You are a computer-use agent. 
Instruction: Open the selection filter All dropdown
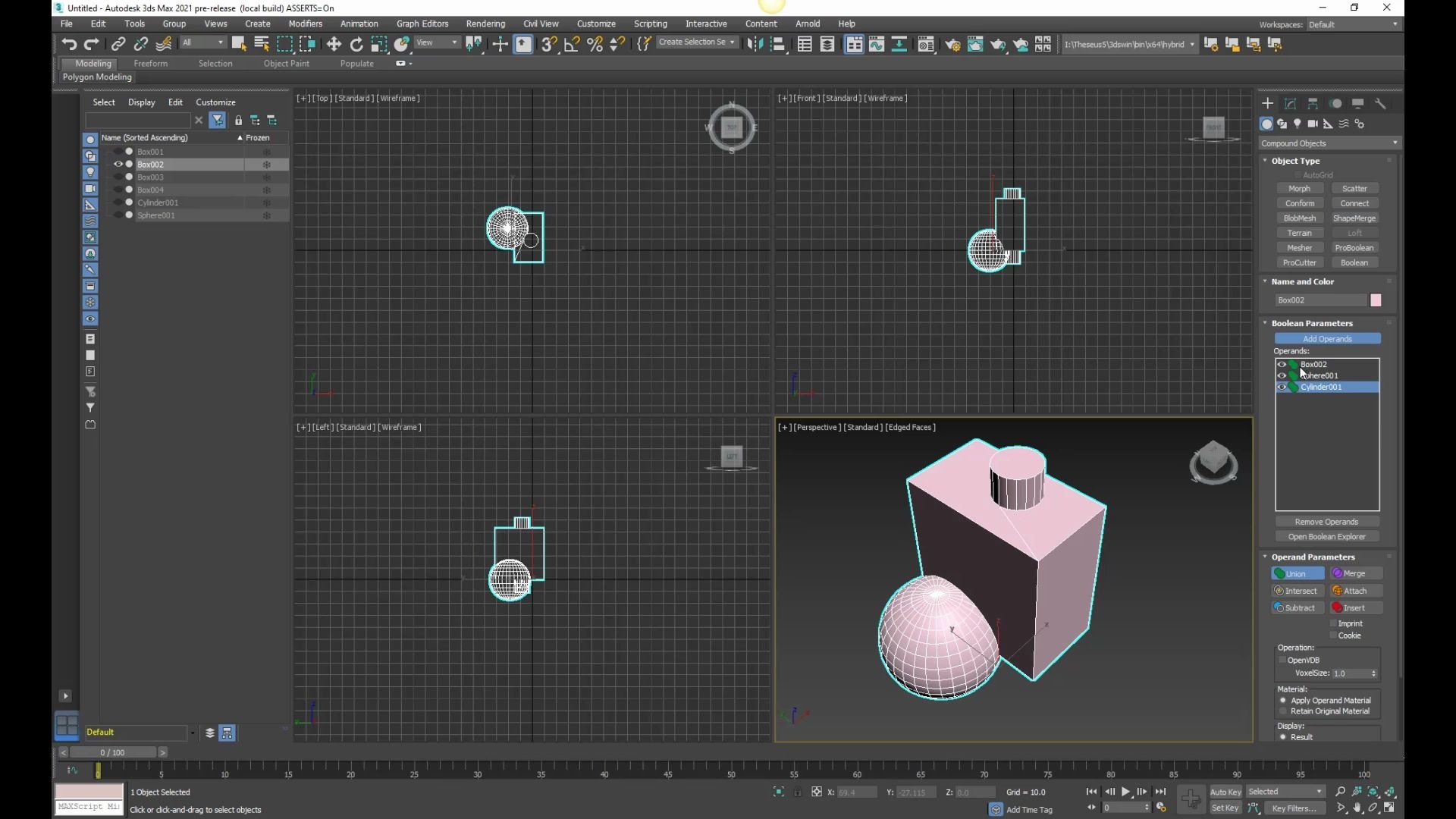point(202,42)
